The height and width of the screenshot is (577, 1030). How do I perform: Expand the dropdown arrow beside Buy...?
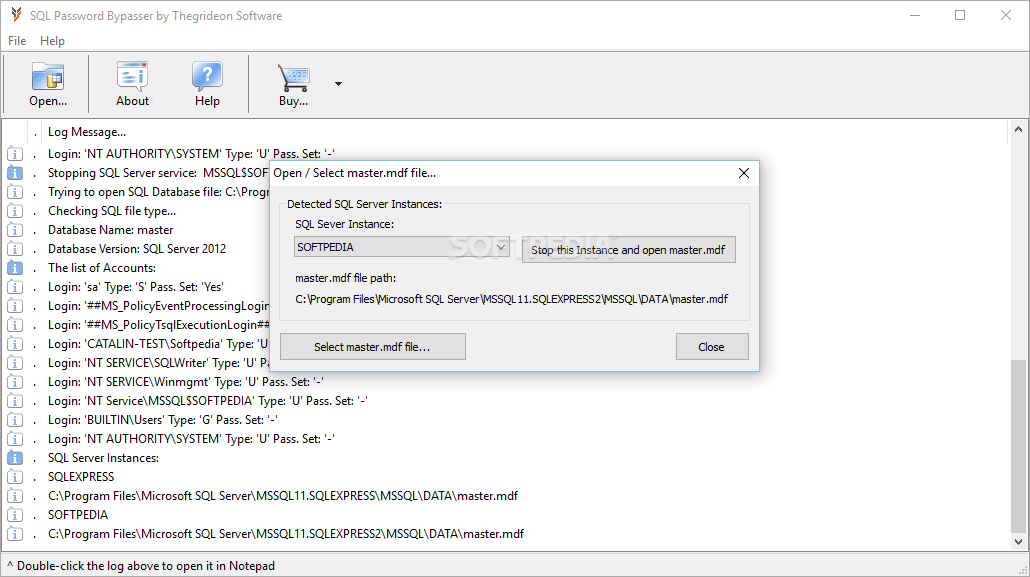point(338,84)
